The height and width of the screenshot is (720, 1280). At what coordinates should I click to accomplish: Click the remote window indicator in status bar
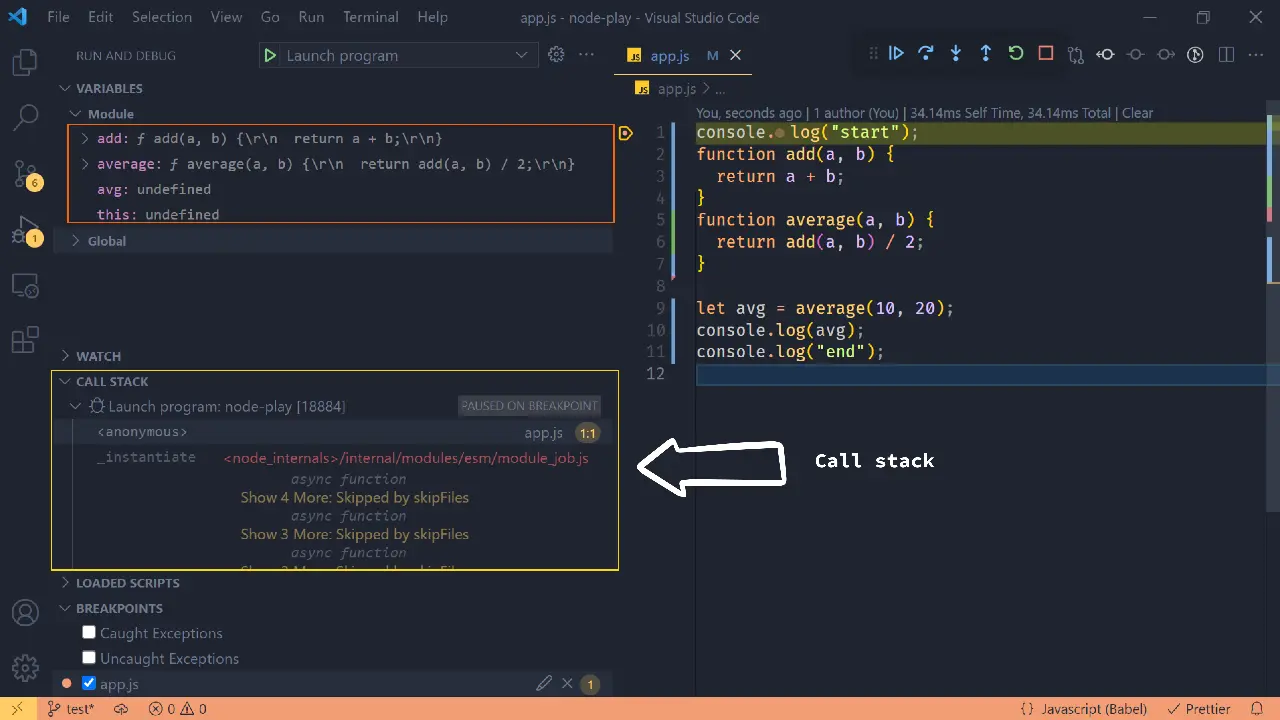[x=17, y=709]
